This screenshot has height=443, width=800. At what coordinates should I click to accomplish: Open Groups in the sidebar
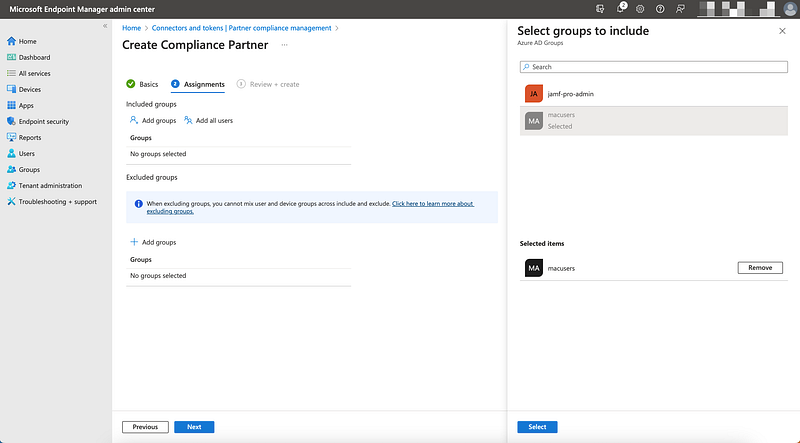(23, 169)
